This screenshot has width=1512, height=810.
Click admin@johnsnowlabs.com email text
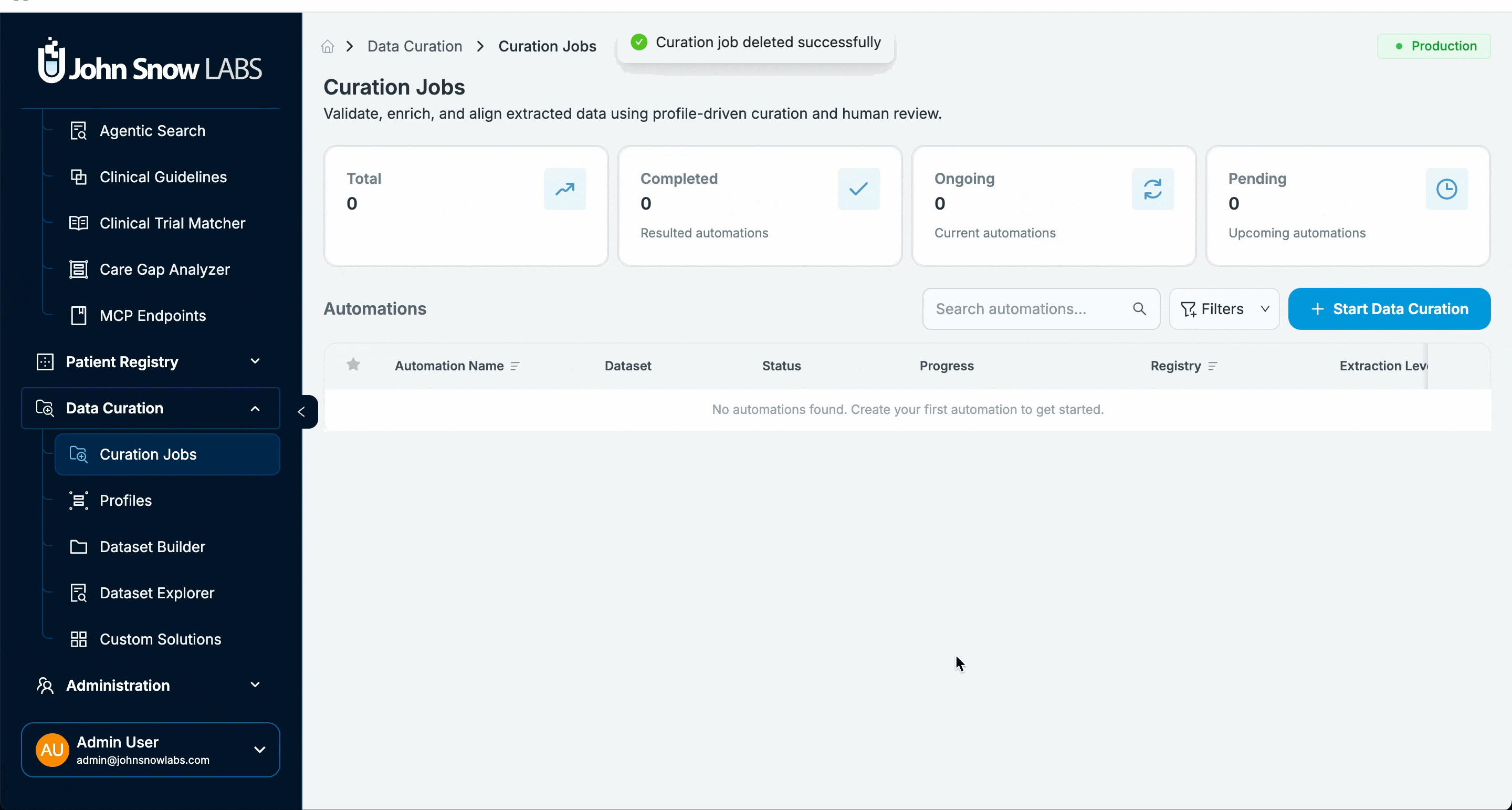point(143,760)
